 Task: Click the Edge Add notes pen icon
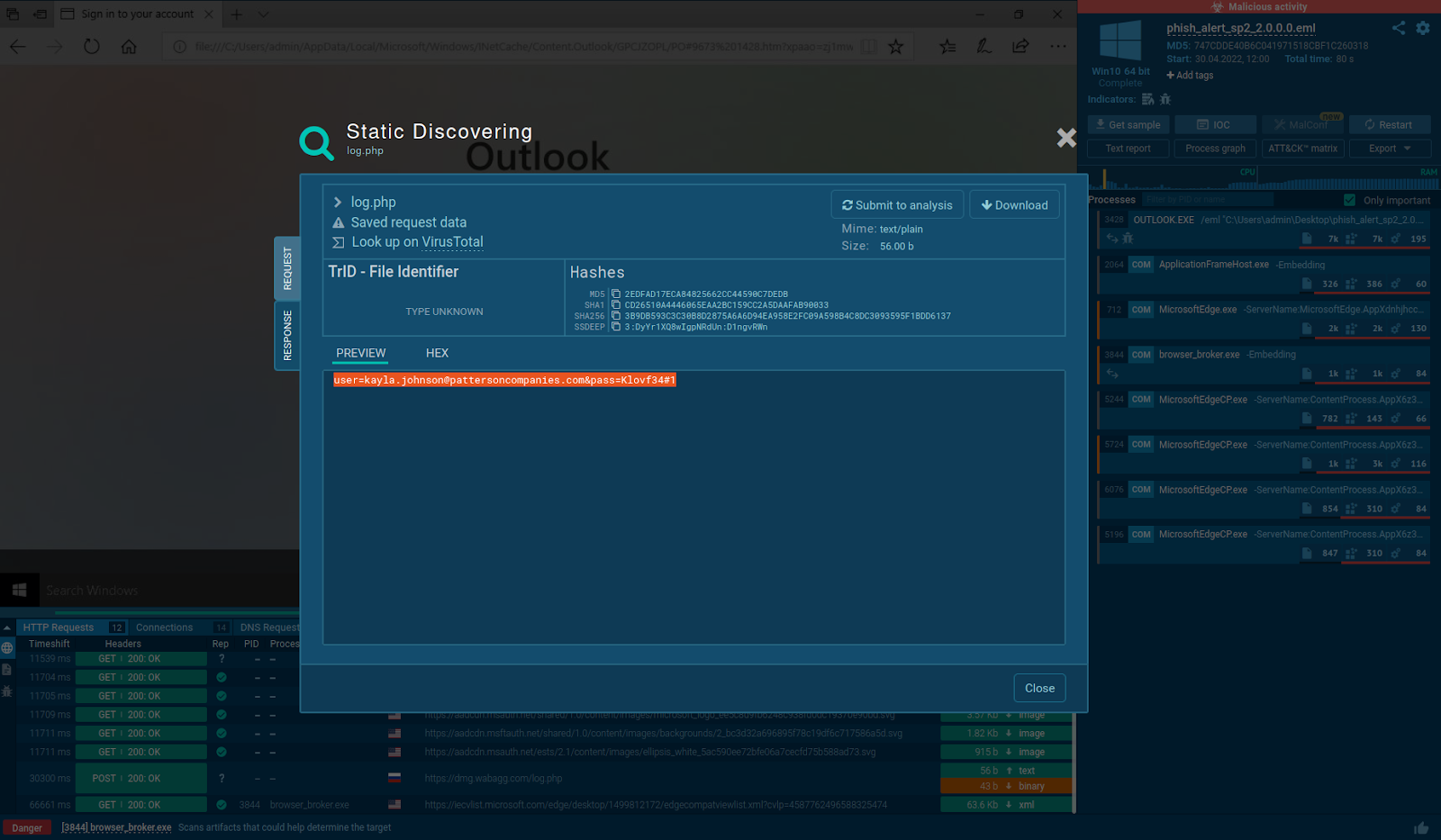pyautogui.click(x=983, y=46)
